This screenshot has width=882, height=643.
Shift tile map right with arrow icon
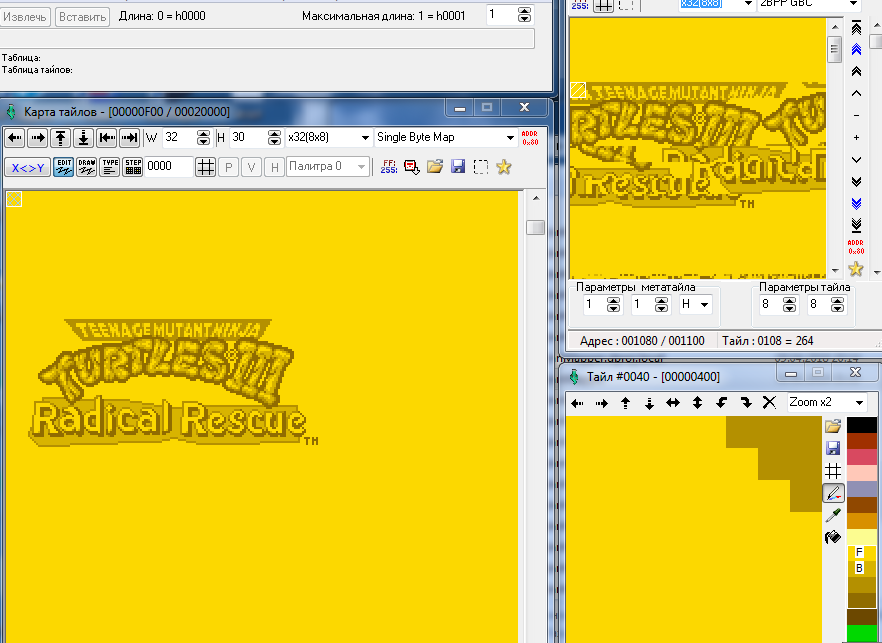(38, 138)
